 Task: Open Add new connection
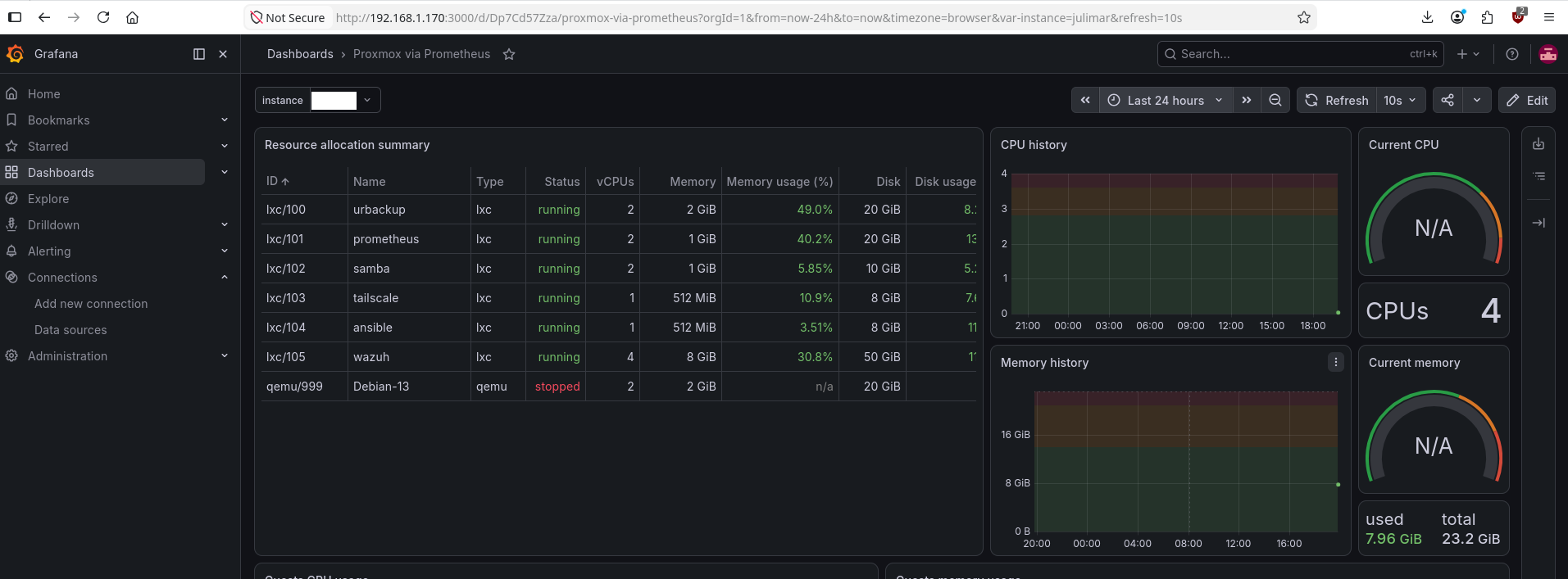click(91, 303)
